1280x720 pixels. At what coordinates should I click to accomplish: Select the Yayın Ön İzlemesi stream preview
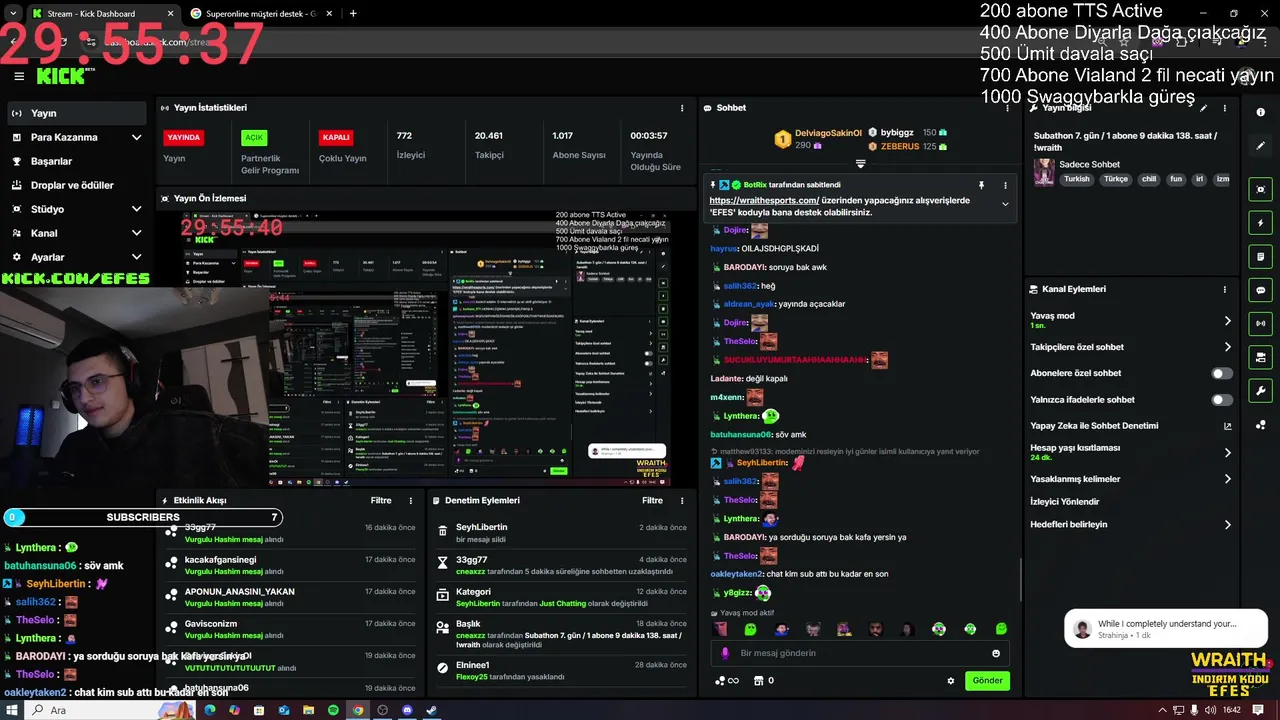[x=427, y=348]
